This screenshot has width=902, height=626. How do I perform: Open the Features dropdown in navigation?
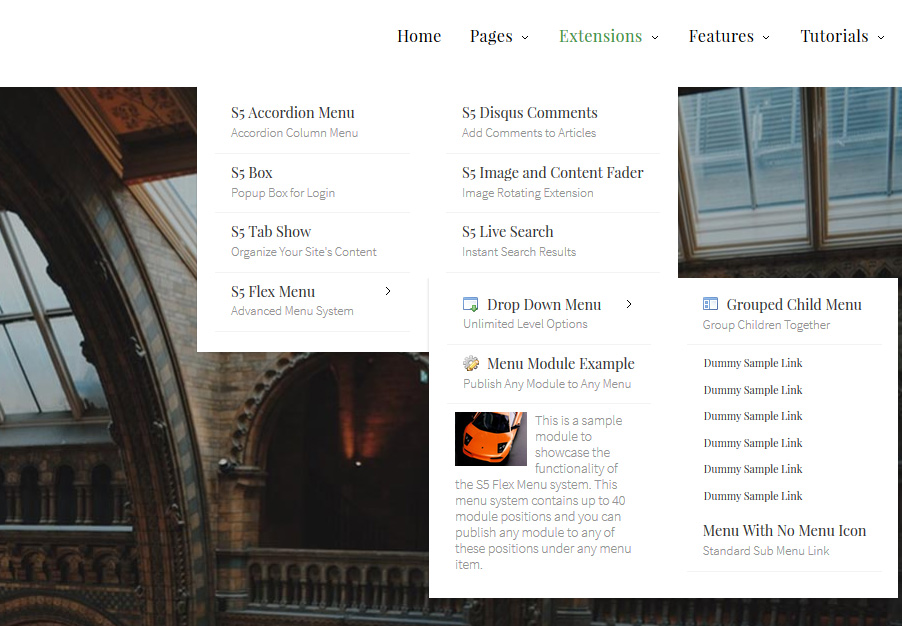pyautogui.click(x=728, y=37)
